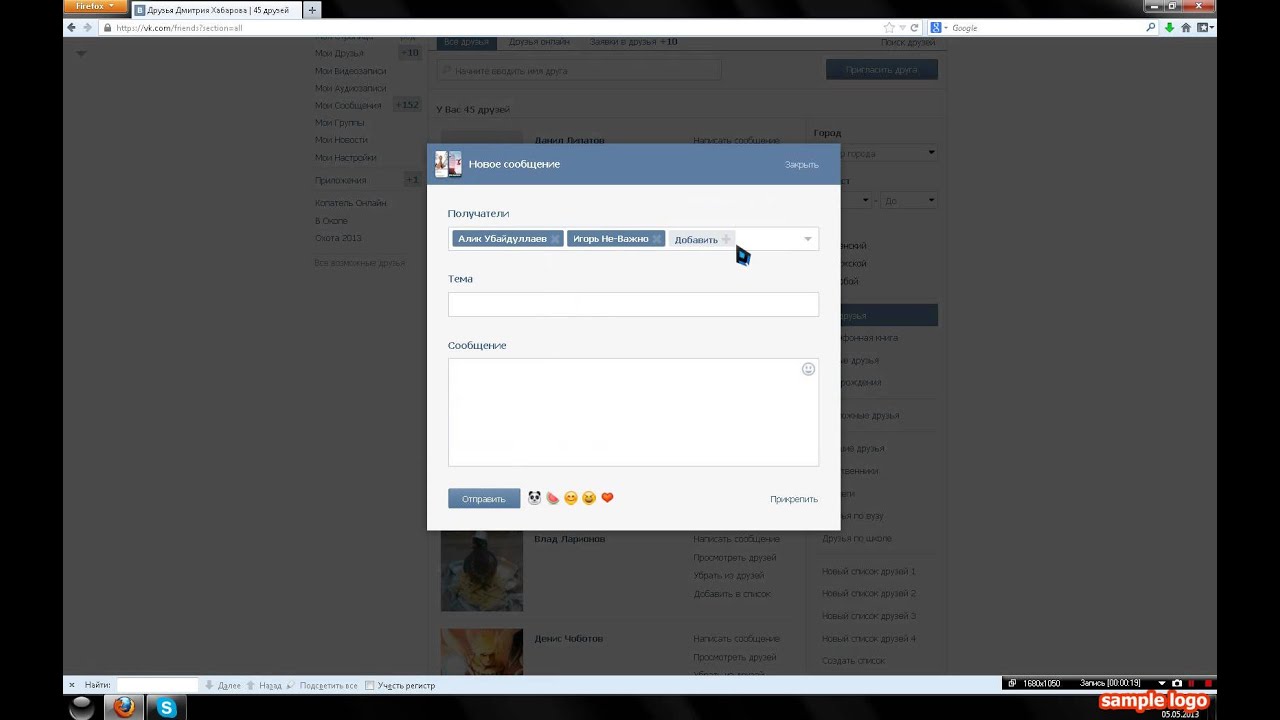Click the Firefox back arrow

71,28
